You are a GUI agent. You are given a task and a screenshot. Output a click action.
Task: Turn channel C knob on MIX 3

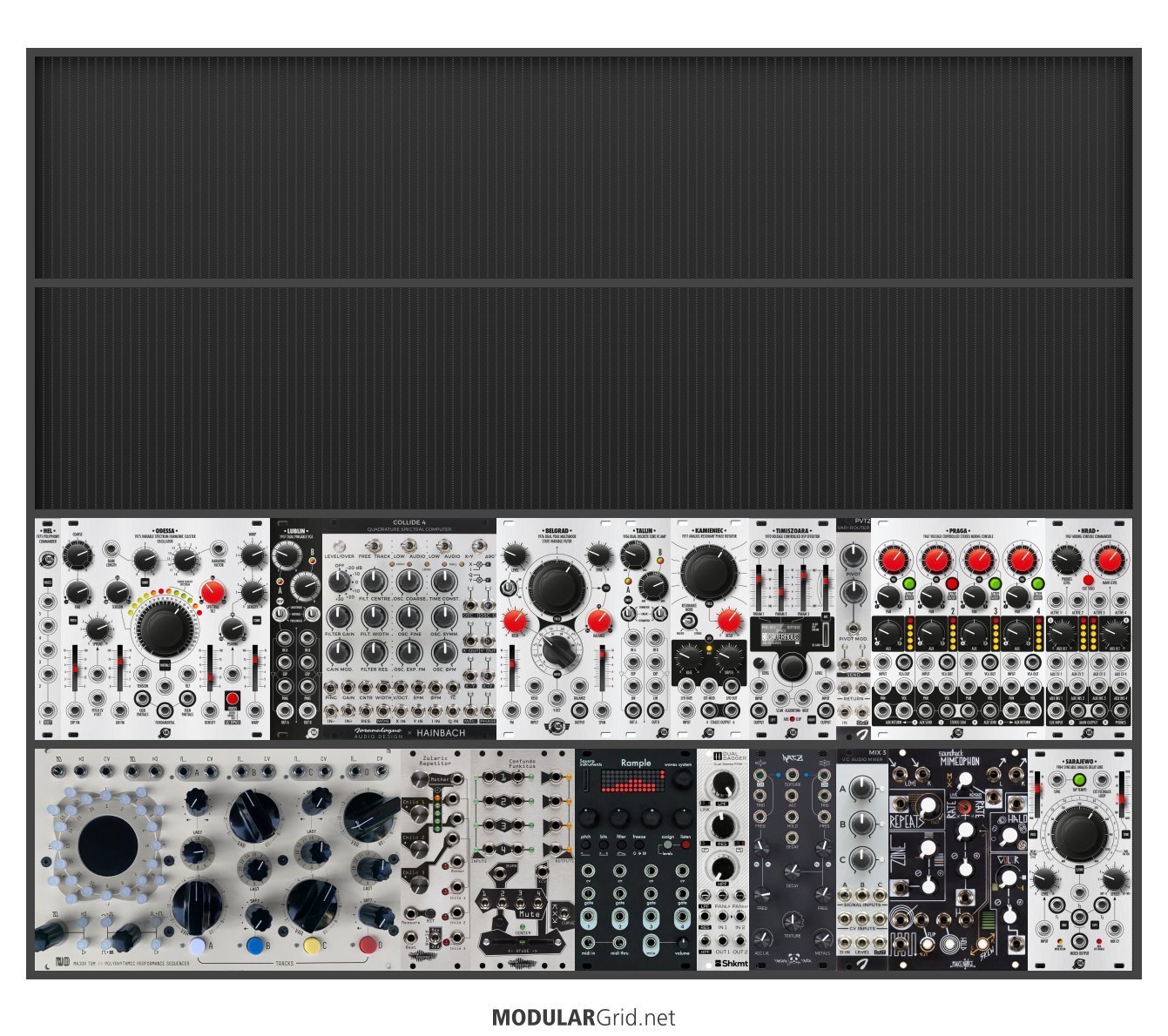pyautogui.click(x=861, y=860)
